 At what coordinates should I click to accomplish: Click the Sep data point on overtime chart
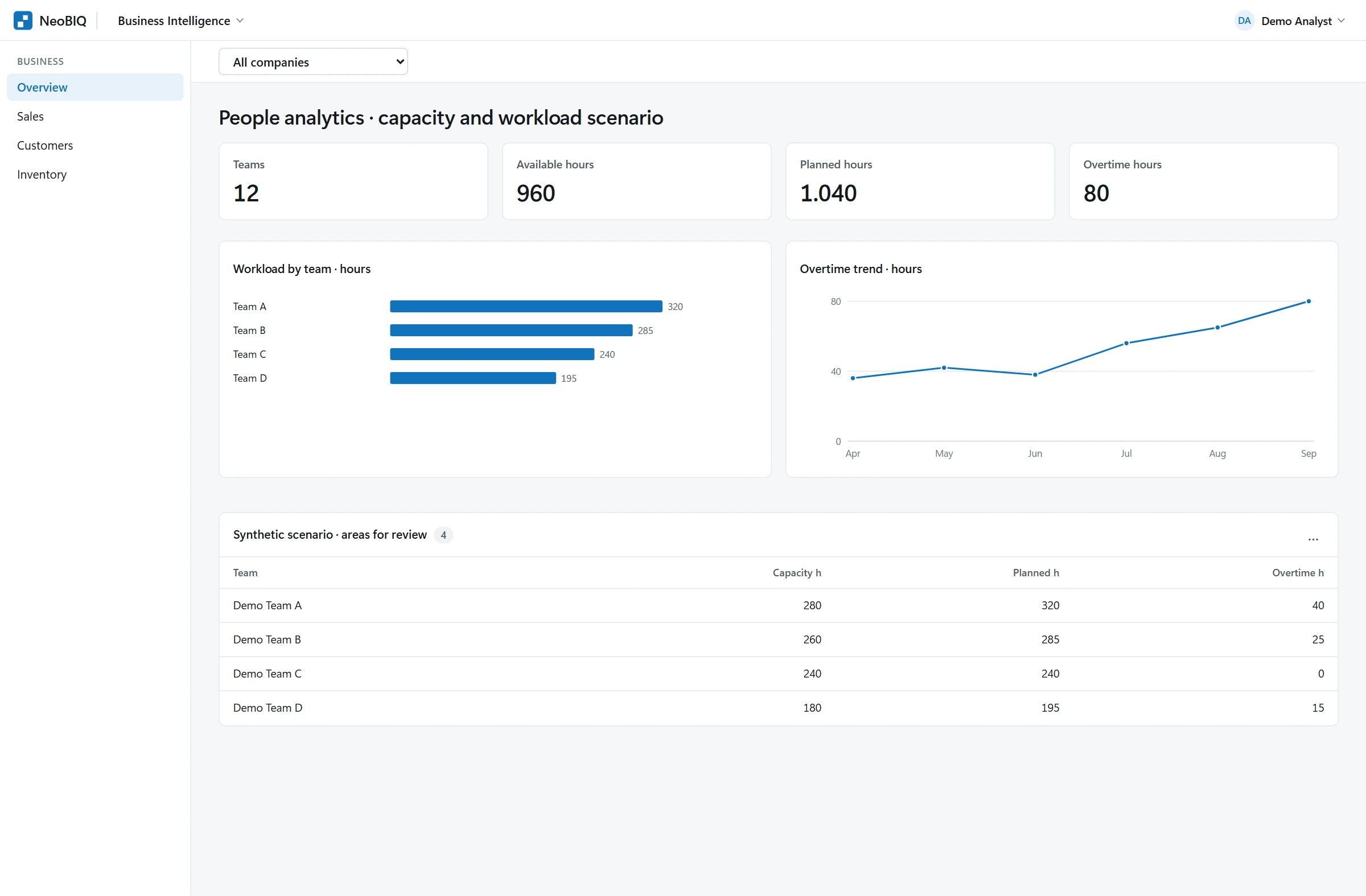1308,301
